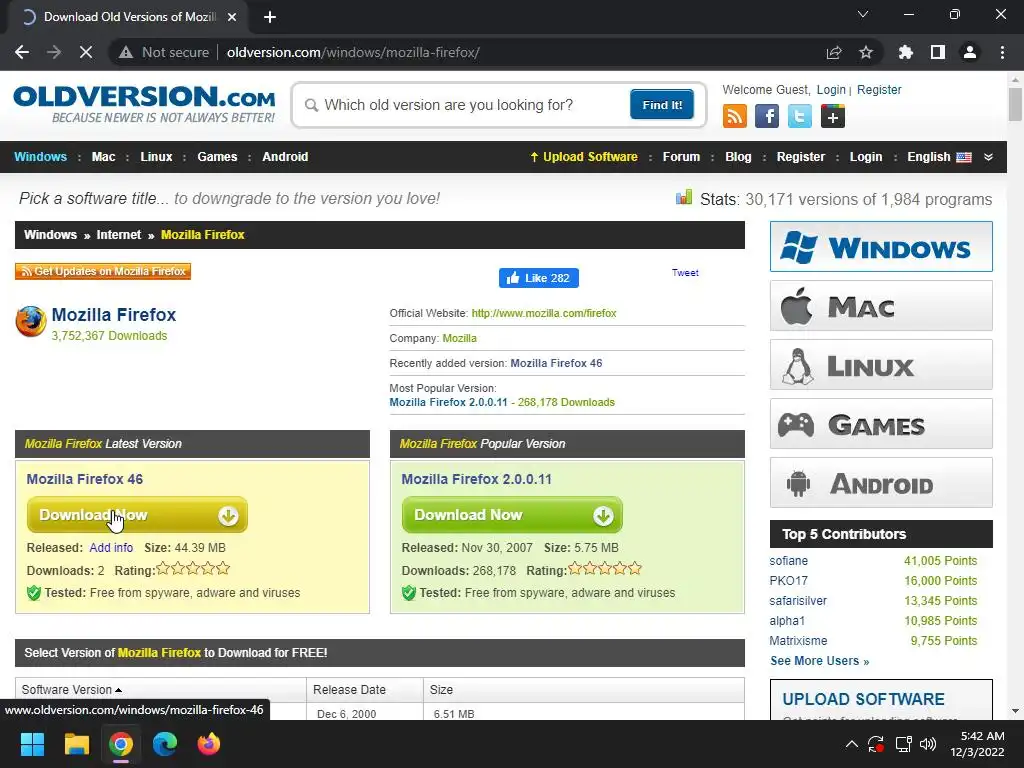Show hidden system tray icons chevron
The width and height of the screenshot is (1024, 768).
point(852,744)
